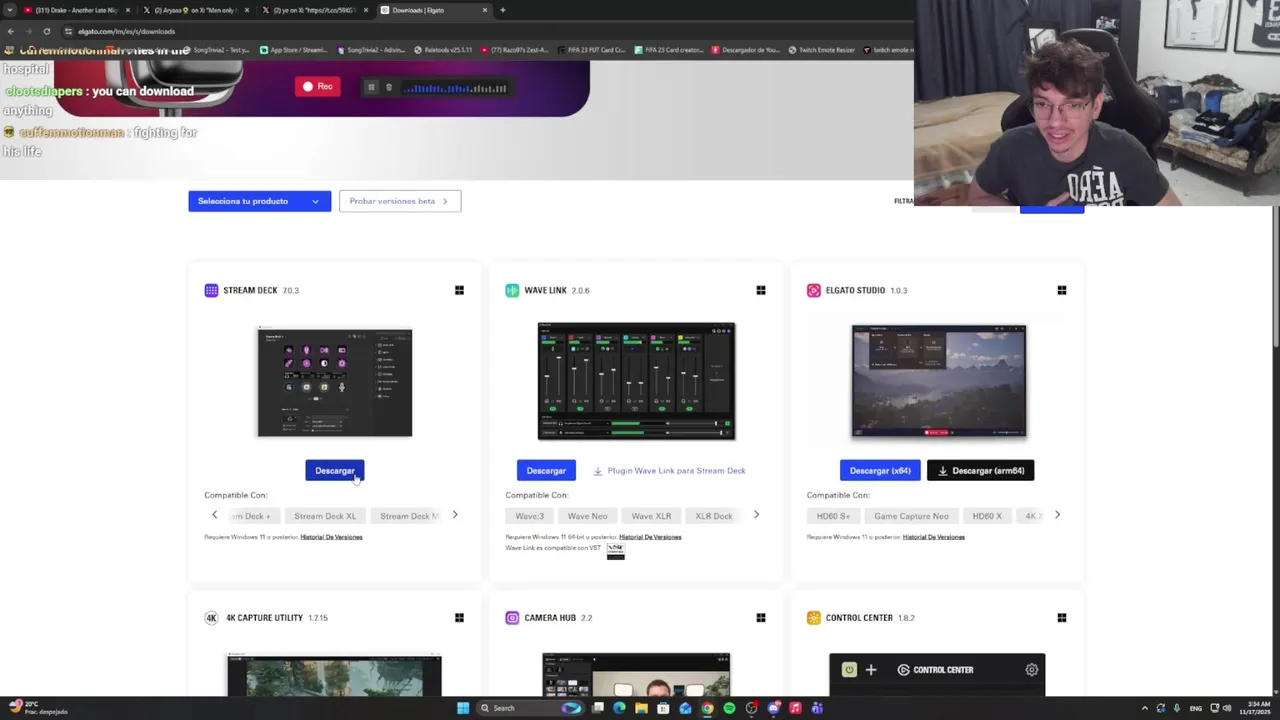
Task: Click the grid icon beside the Rec button
Action: click(371, 87)
